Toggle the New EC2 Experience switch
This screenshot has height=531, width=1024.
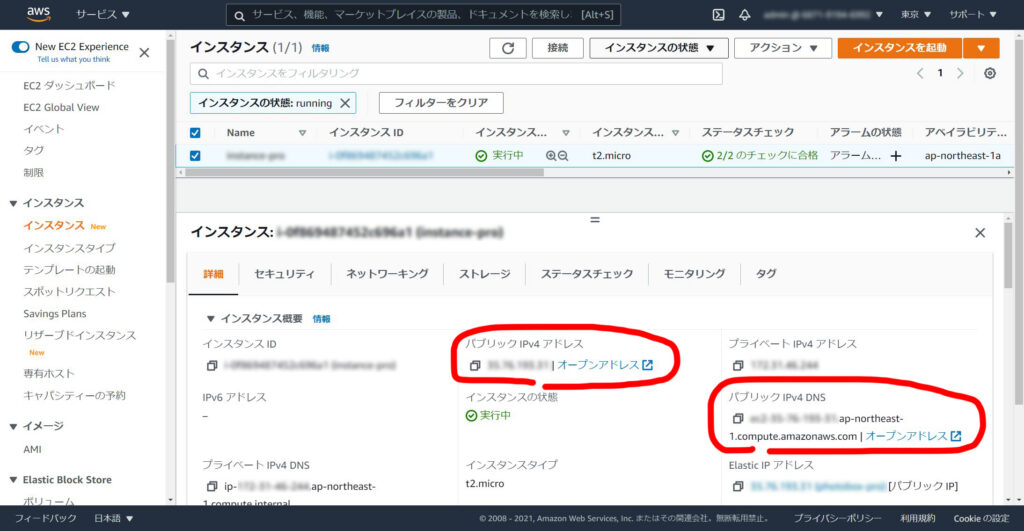[x=21, y=47]
